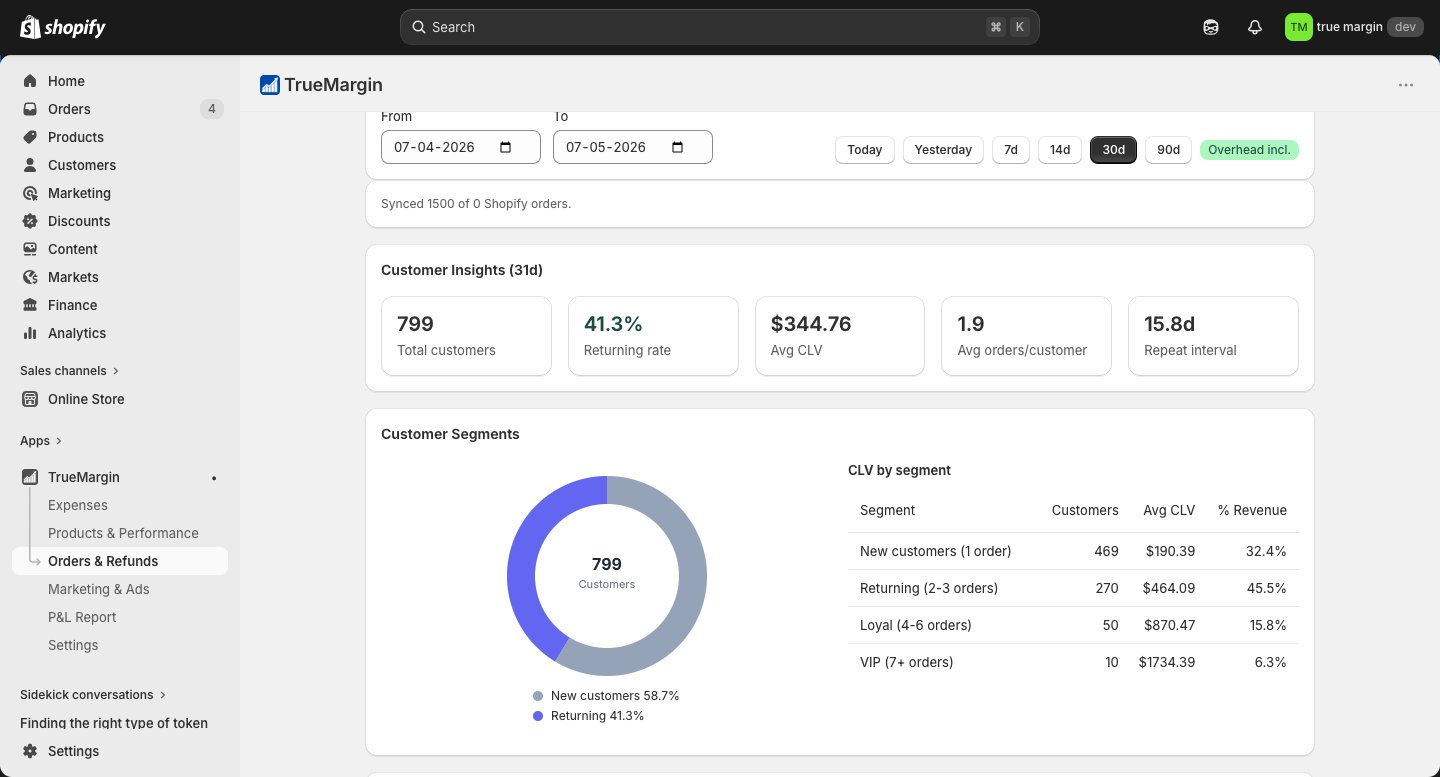Select the Today date range
The width and height of the screenshot is (1440, 777).
(865, 150)
